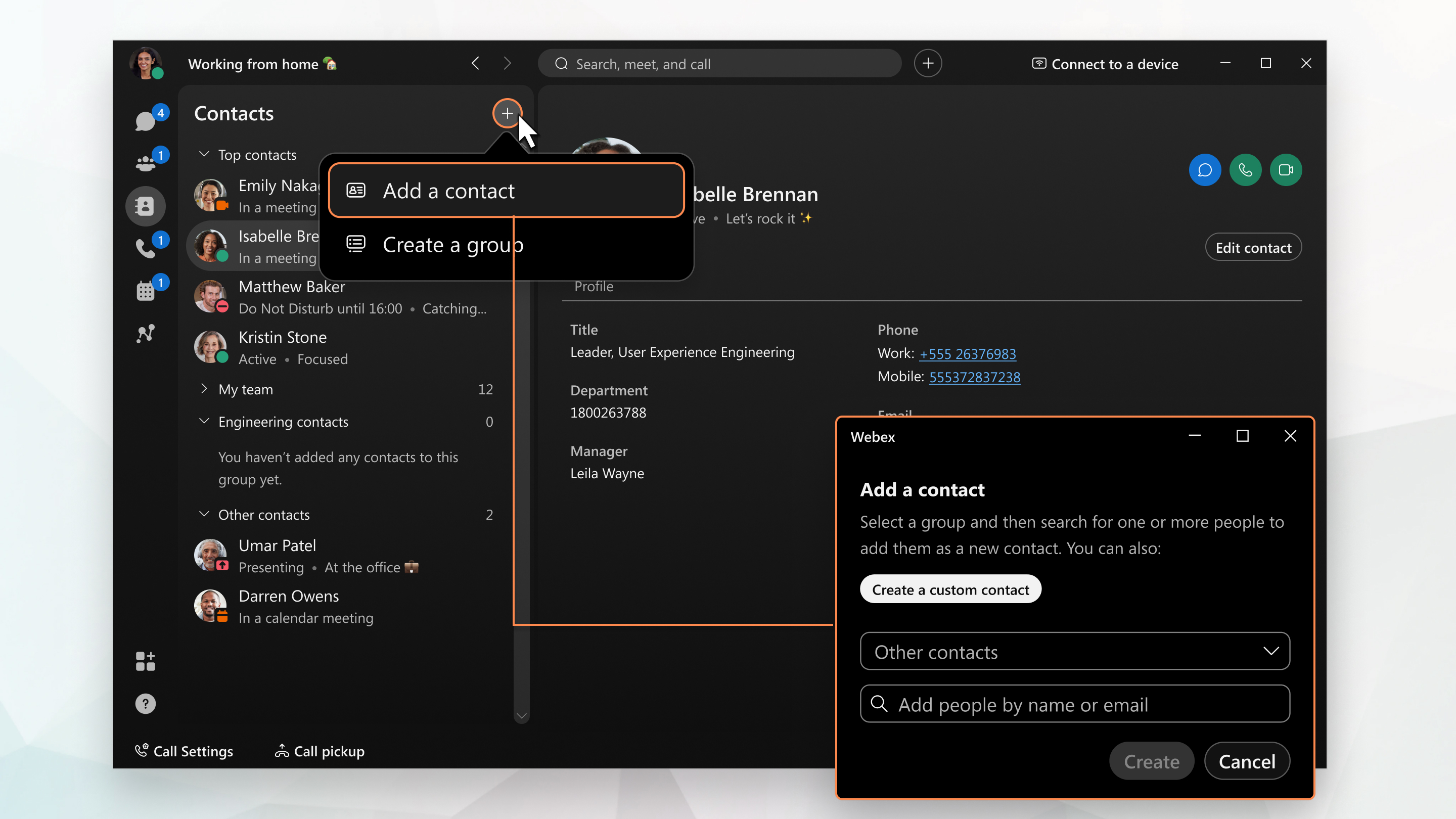Viewport: 1456px width, 819px height.
Task: Open the Other contacts dropdown
Action: click(1074, 651)
